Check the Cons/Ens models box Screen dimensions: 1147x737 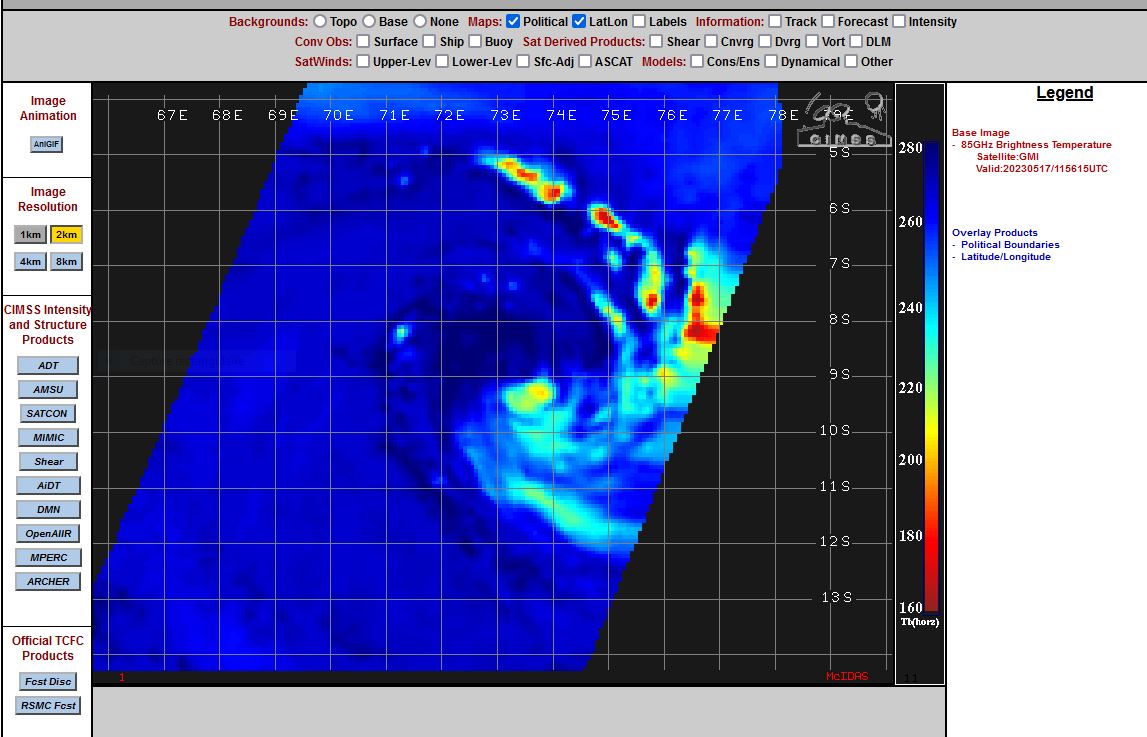tap(697, 62)
